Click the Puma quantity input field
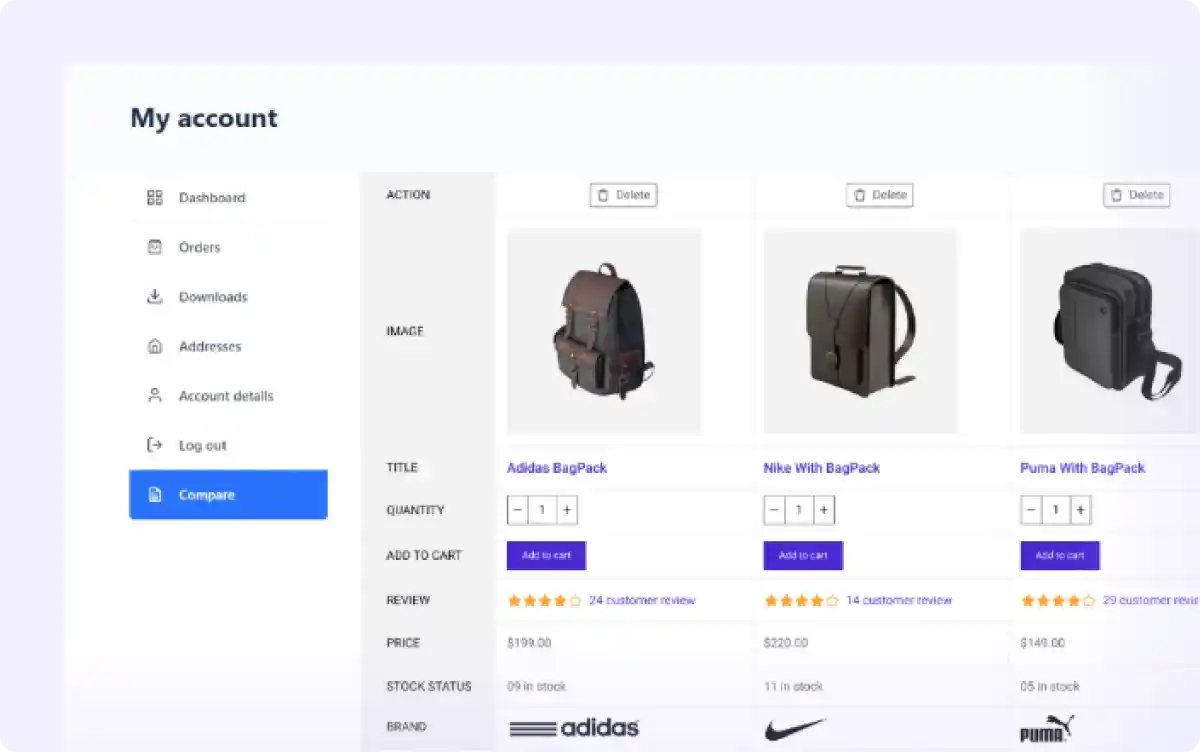The width and height of the screenshot is (1200, 752). [x=1055, y=509]
